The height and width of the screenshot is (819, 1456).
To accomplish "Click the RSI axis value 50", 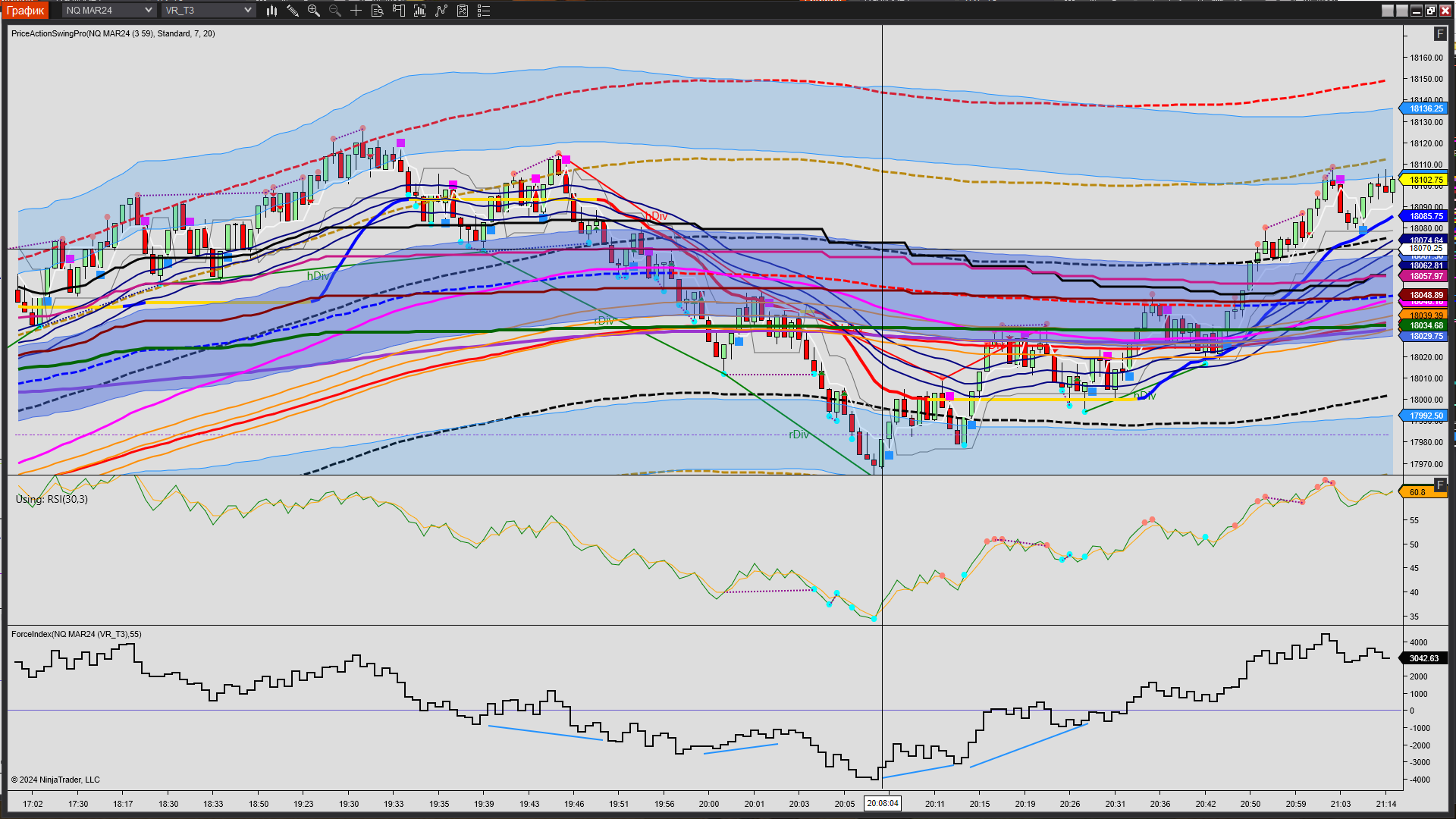I will tap(1414, 545).
